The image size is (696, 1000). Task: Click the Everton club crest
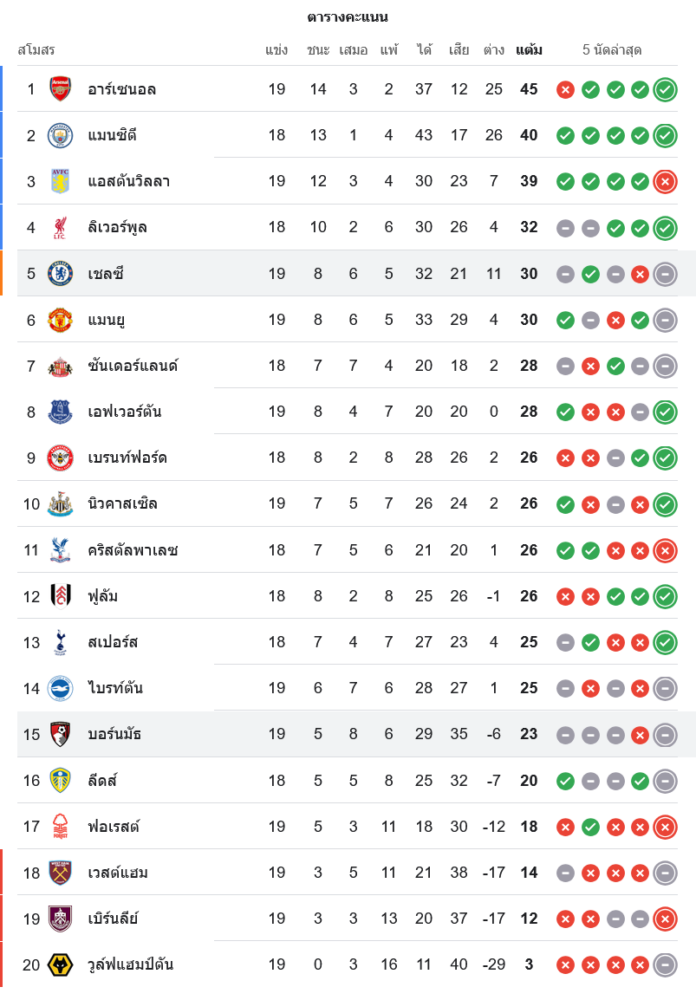(61, 412)
